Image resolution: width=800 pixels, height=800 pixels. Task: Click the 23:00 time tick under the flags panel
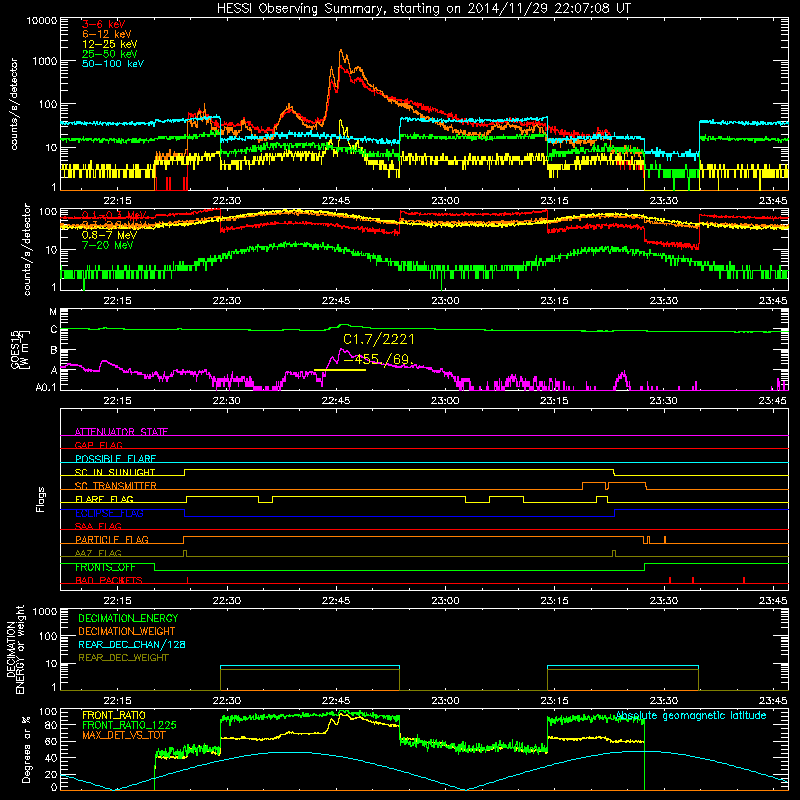point(445,601)
